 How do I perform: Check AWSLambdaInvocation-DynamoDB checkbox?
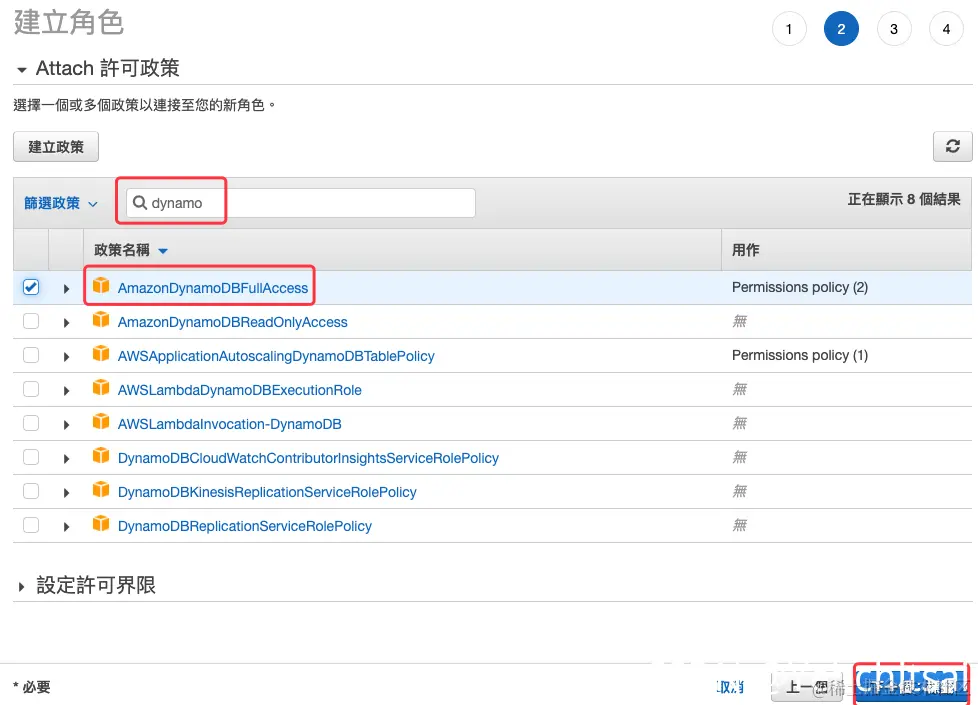pos(31,423)
